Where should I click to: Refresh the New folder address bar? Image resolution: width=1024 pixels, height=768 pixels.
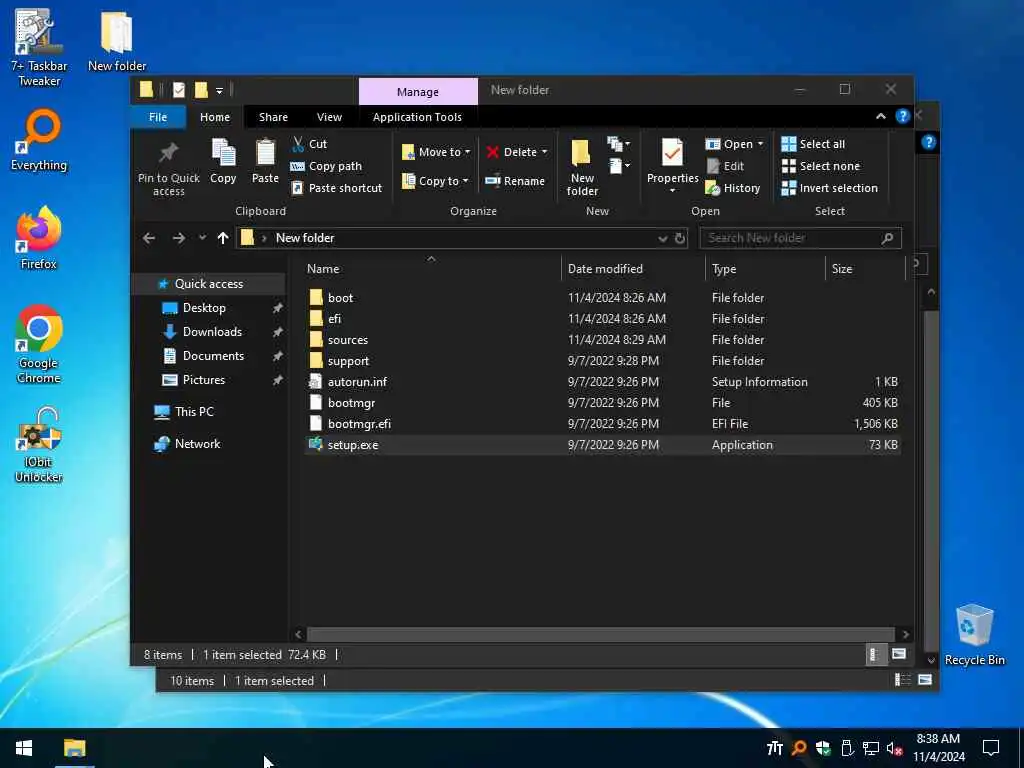pos(680,238)
